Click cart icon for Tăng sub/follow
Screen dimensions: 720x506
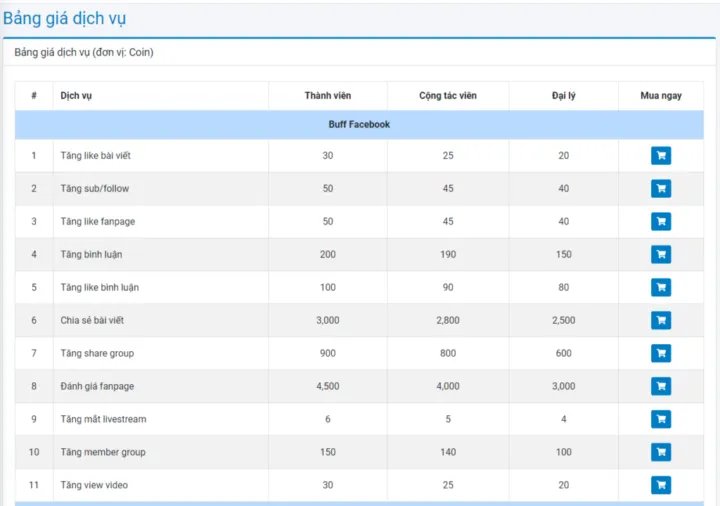point(660,188)
